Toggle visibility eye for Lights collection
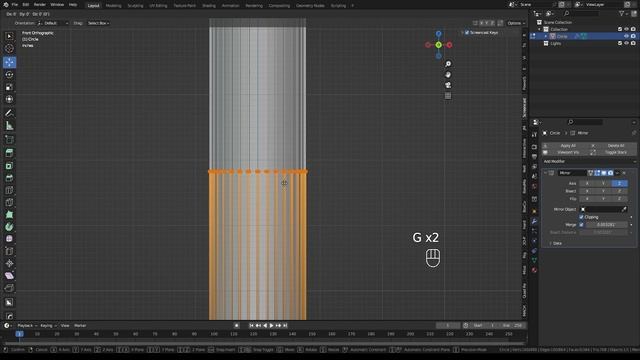The image size is (640, 360). (x=627, y=43)
